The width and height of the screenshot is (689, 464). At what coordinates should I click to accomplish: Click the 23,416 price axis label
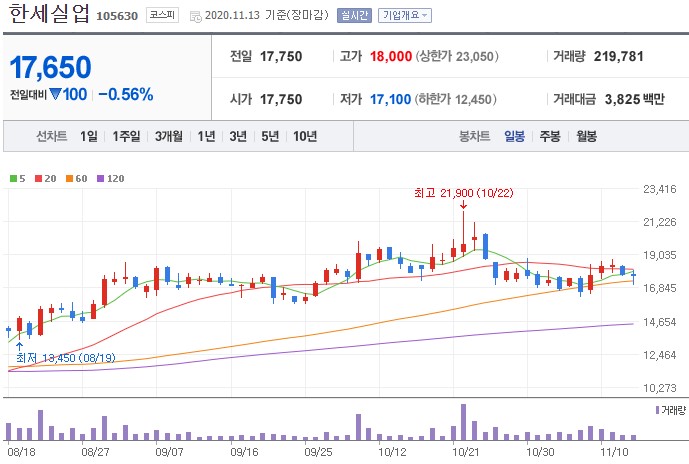(660, 189)
